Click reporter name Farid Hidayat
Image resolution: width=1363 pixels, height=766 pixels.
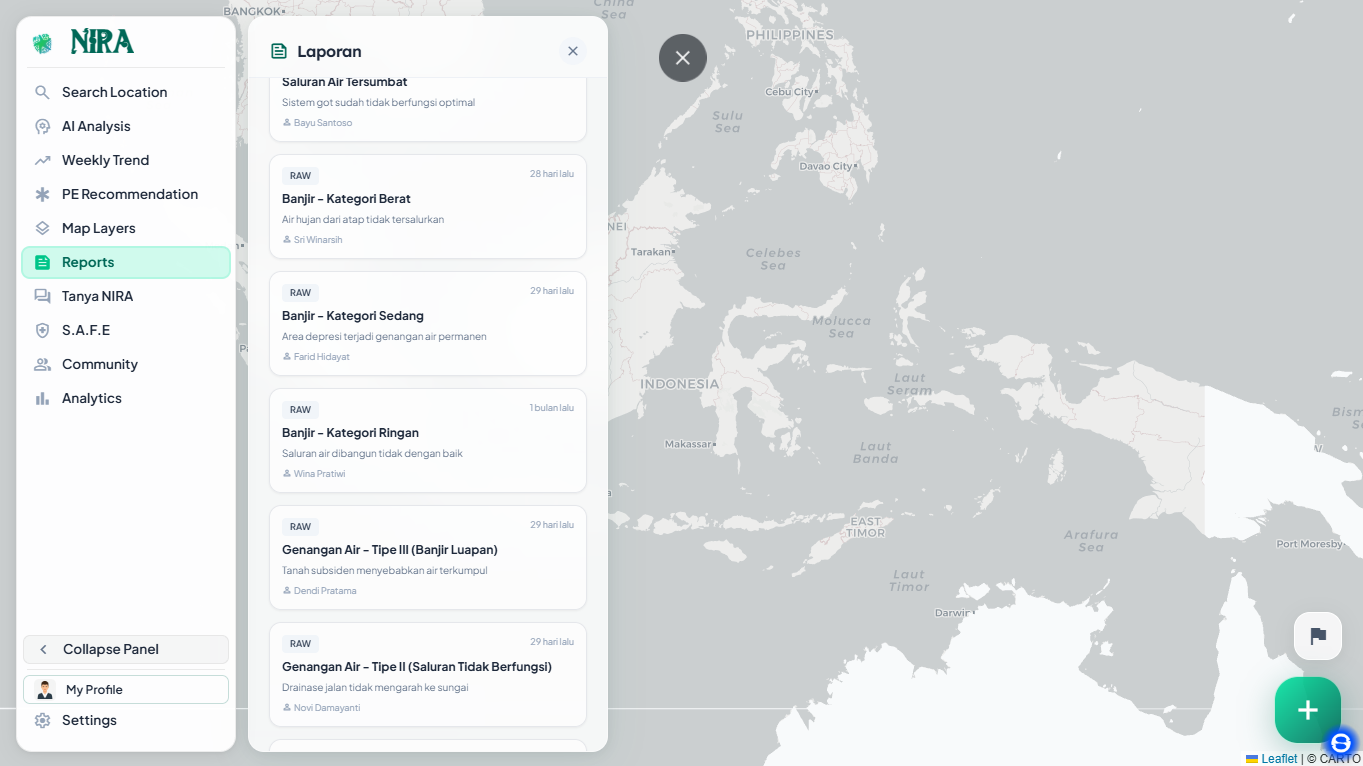[322, 357]
